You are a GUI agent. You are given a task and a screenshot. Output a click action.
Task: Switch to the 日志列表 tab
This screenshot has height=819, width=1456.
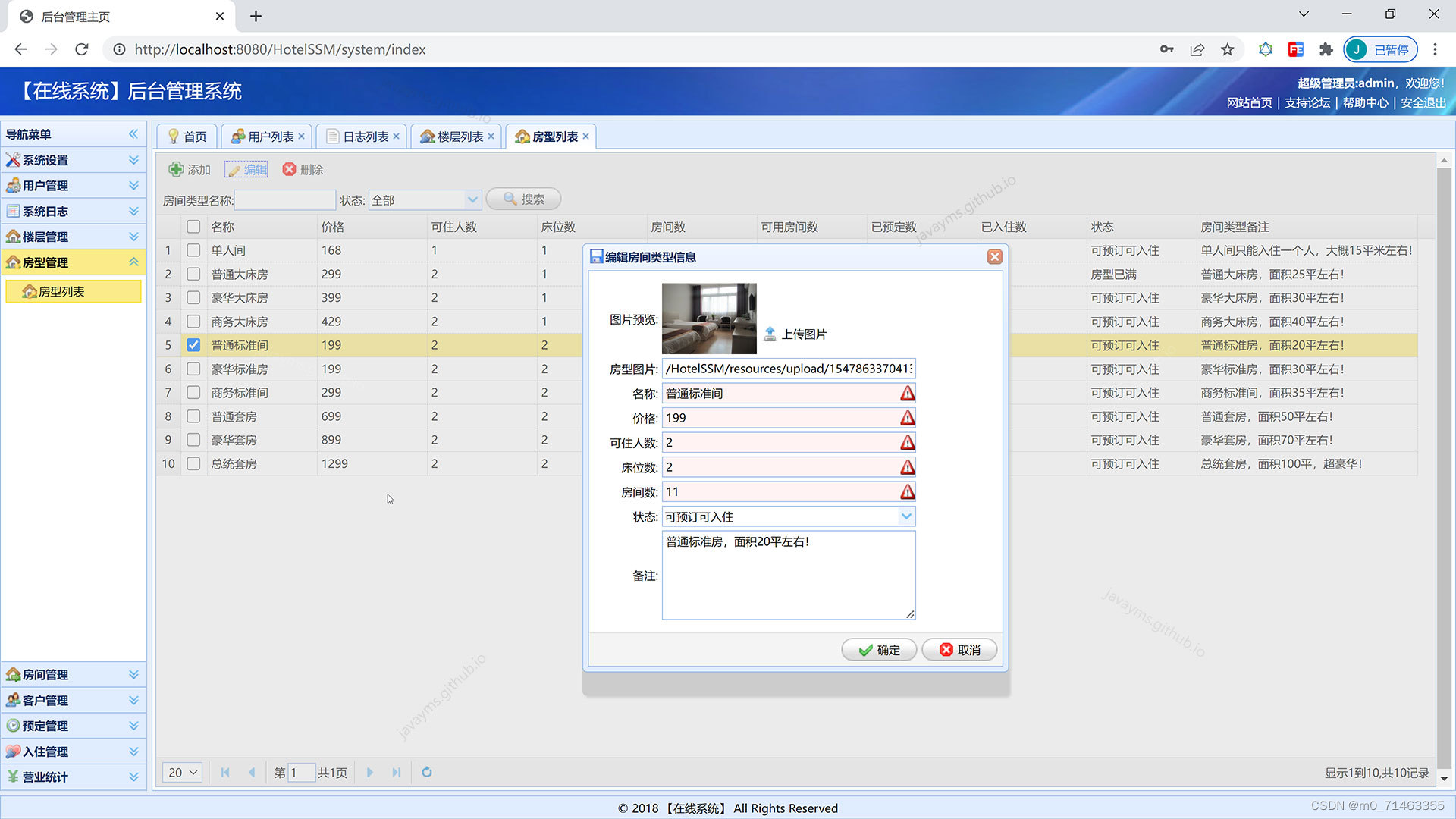365,136
